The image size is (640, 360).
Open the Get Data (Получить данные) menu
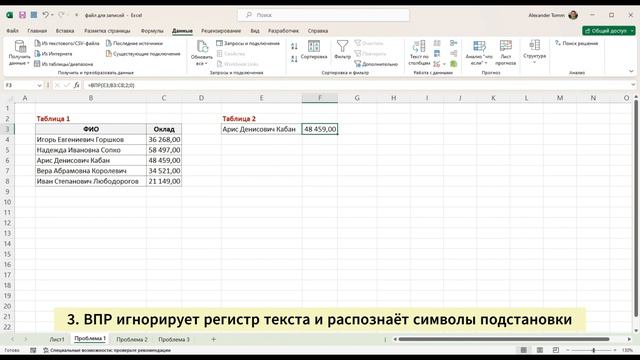point(19,53)
